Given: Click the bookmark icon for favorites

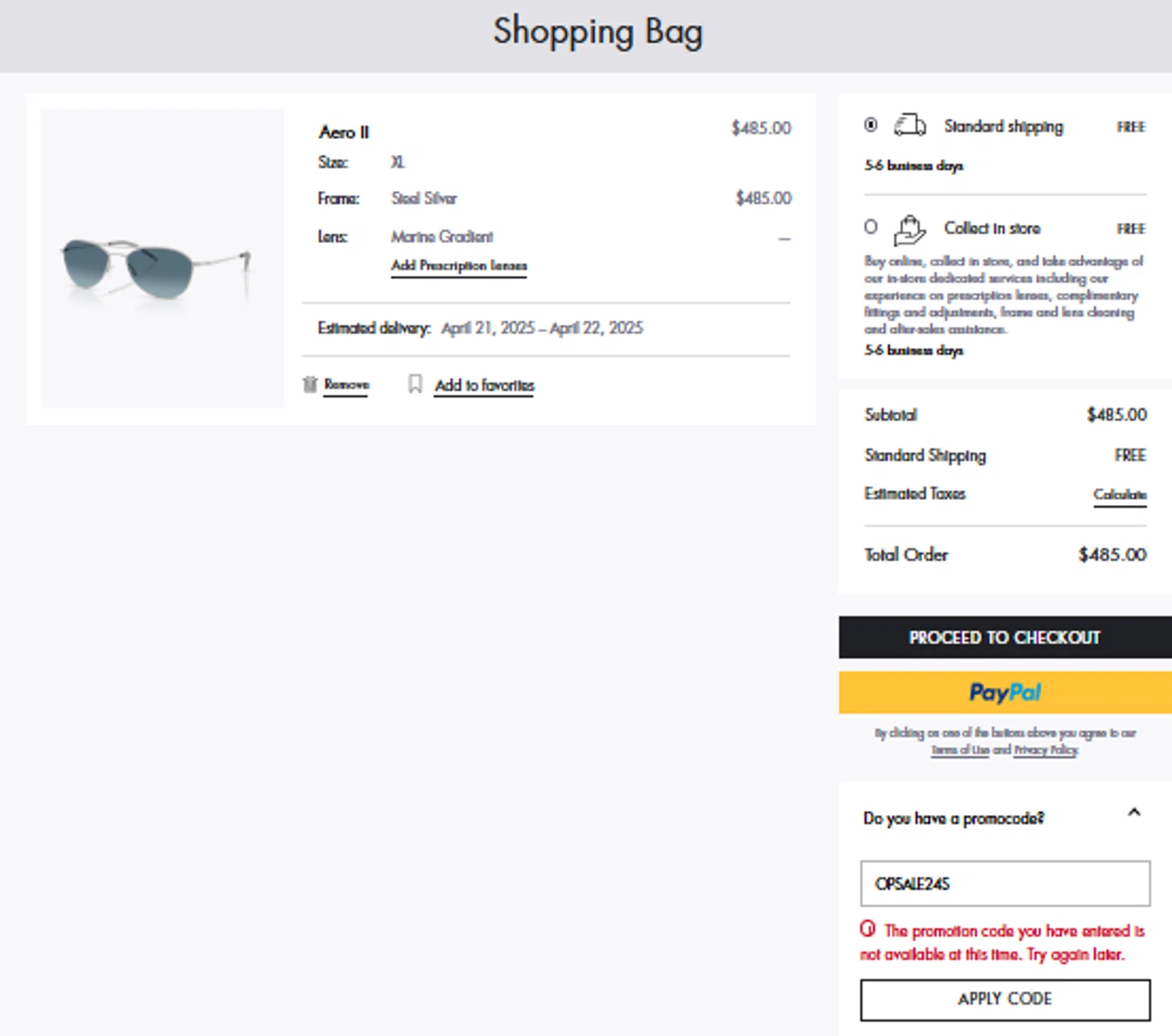Looking at the screenshot, I should pos(416,384).
